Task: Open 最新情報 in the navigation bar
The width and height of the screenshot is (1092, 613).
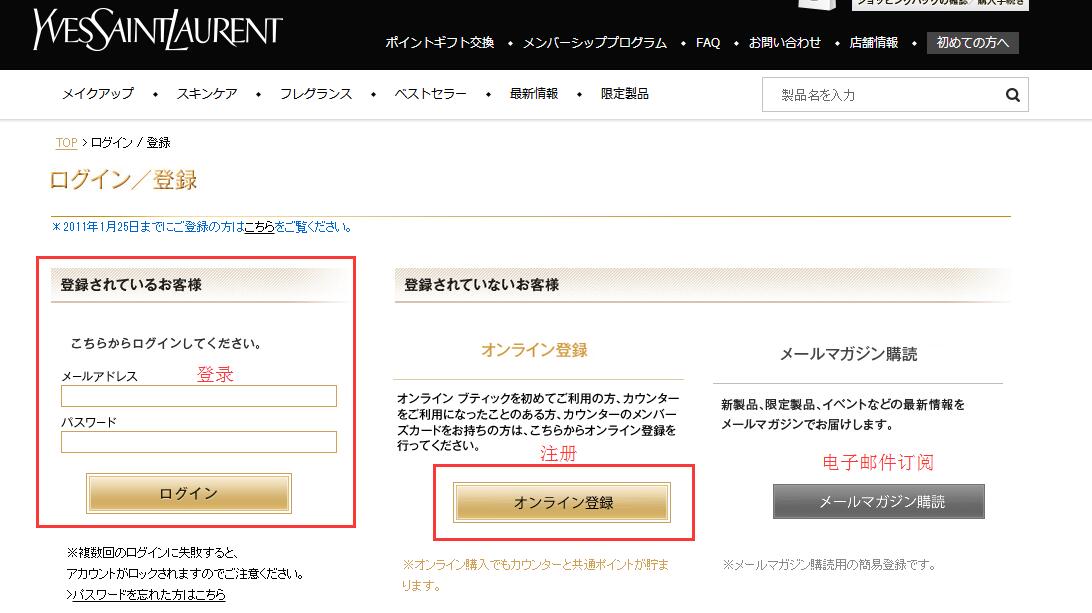Action: click(x=534, y=94)
